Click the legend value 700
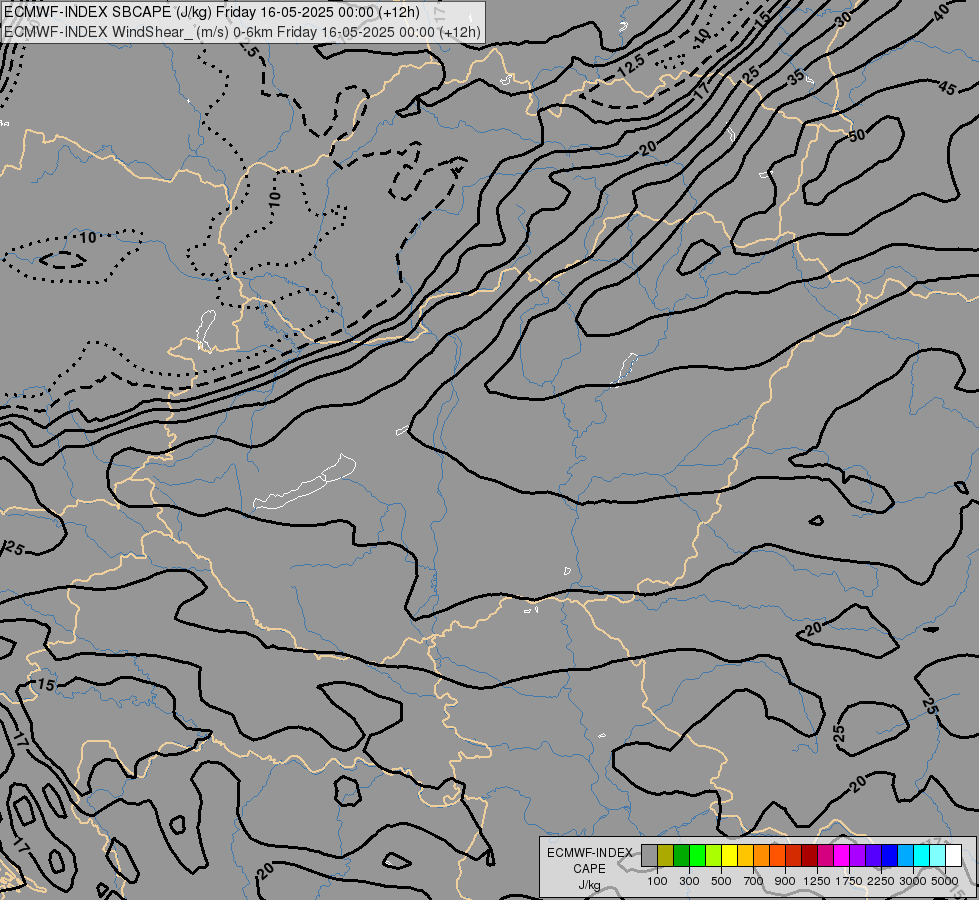 click(754, 881)
